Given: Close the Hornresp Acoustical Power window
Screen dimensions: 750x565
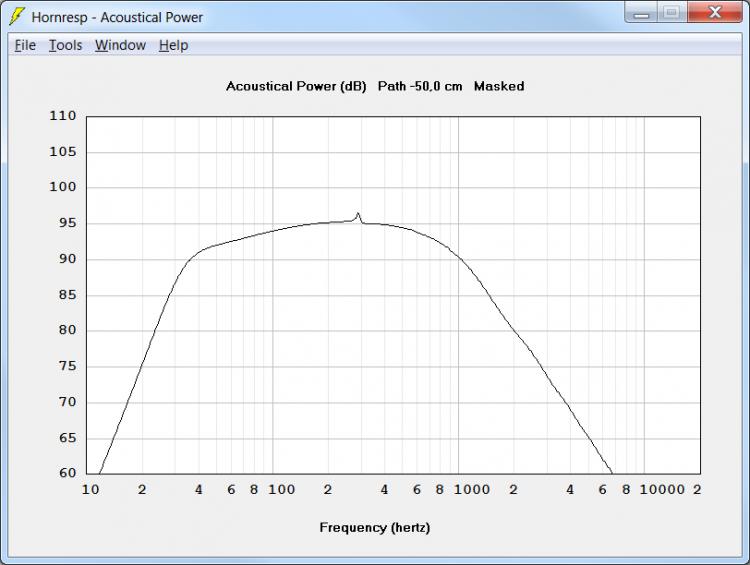Looking at the screenshot, I should click(x=715, y=13).
